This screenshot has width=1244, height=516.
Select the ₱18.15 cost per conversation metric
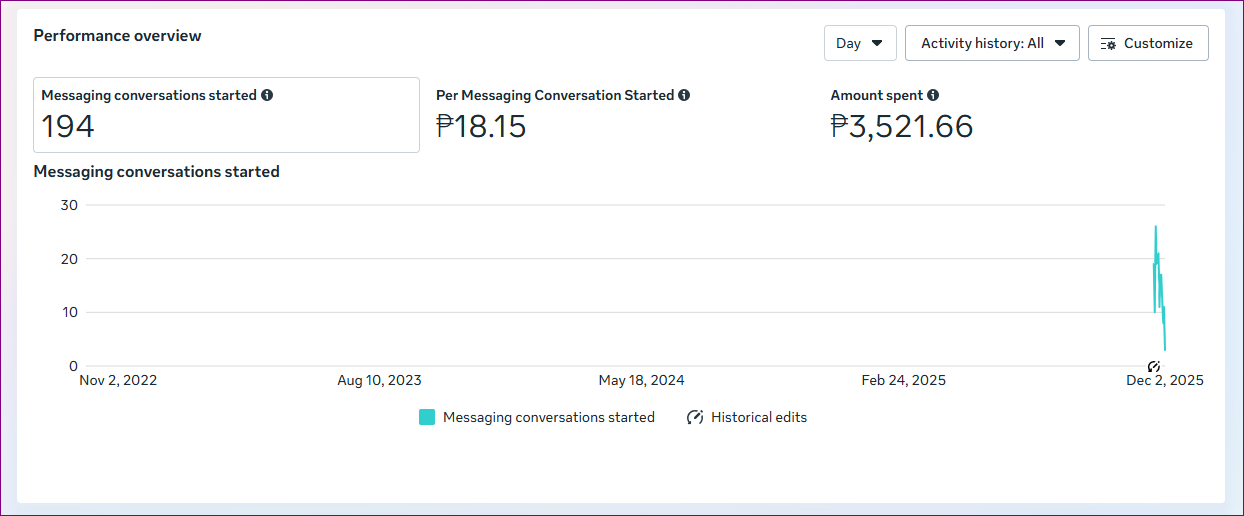481,127
